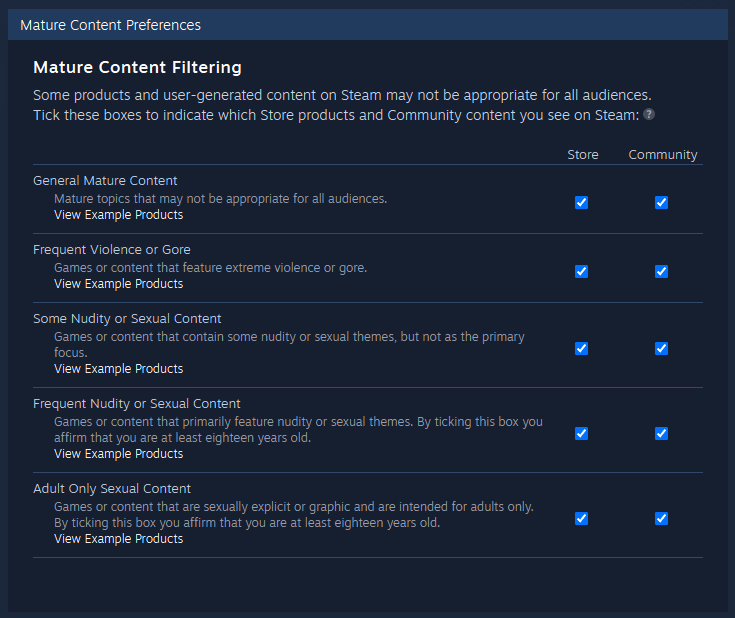This screenshot has width=735, height=618.
Task: View Example Products for Frequent Nudity
Action: (x=119, y=453)
